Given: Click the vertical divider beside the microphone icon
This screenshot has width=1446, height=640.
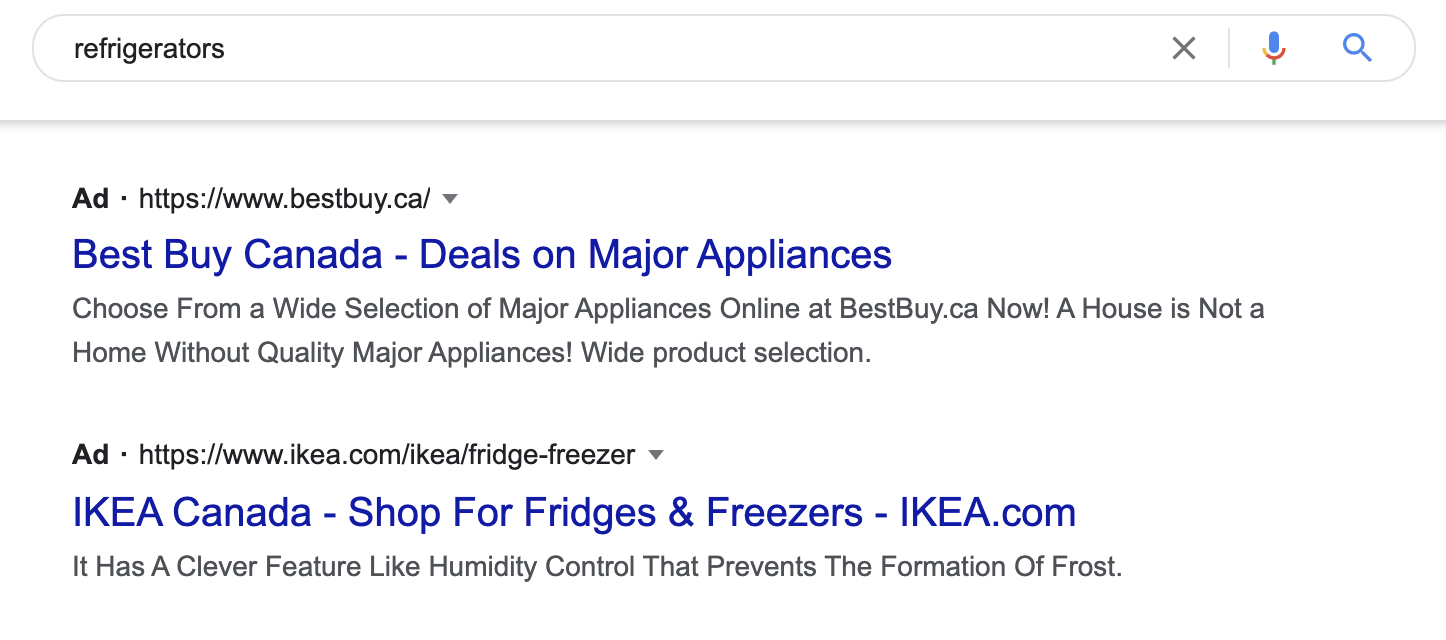Looking at the screenshot, I should point(1229,48).
